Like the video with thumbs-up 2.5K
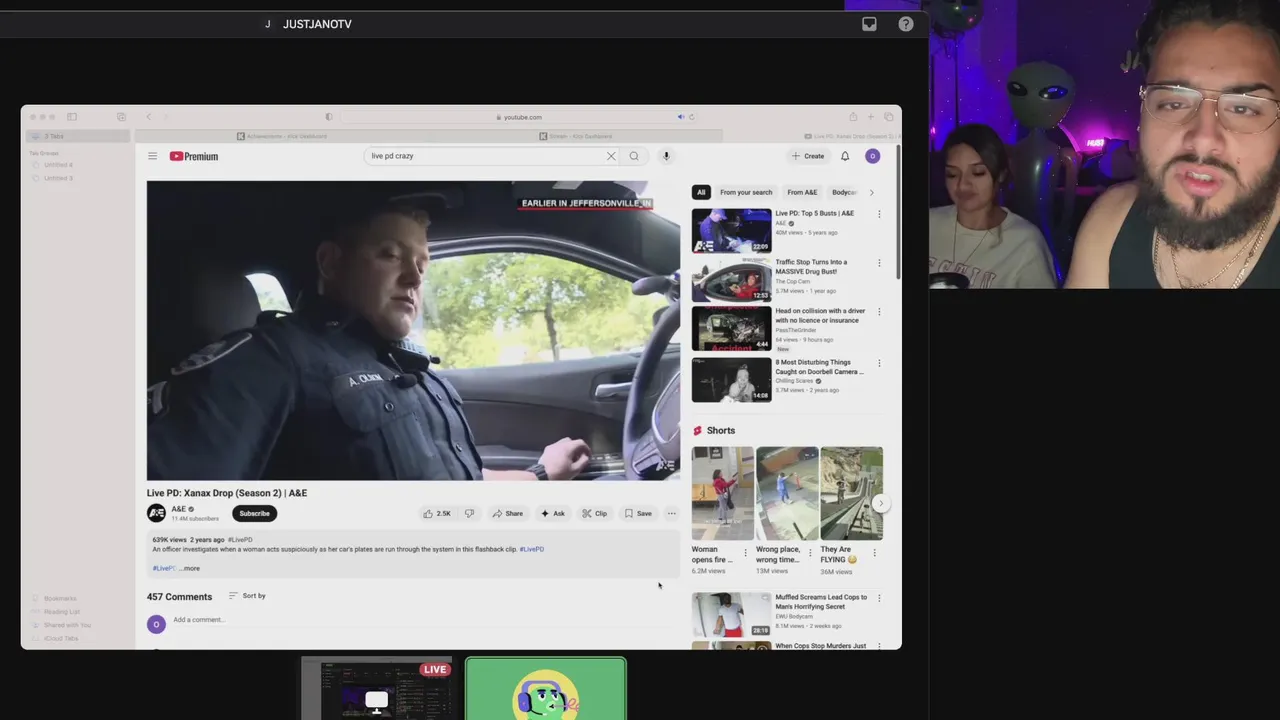The image size is (1280, 720). point(437,513)
